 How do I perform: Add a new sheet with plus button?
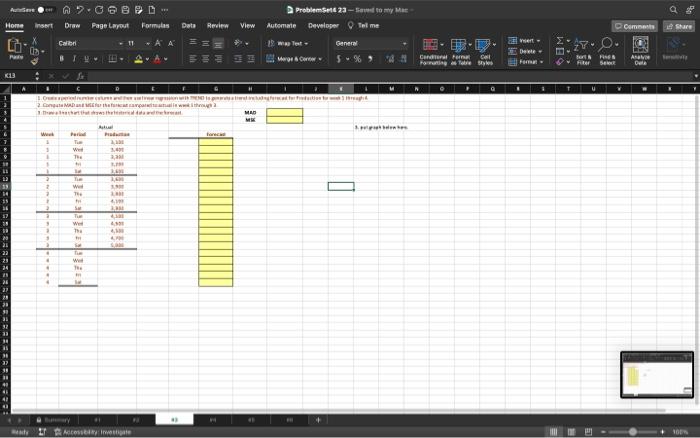[x=318, y=420]
